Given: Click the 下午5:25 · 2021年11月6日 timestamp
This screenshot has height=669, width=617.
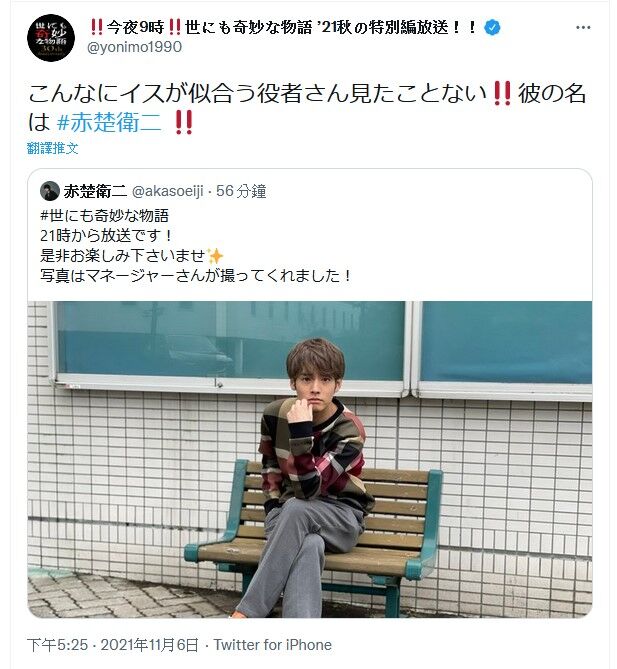Looking at the screenshot, I should tap(113, 645).
